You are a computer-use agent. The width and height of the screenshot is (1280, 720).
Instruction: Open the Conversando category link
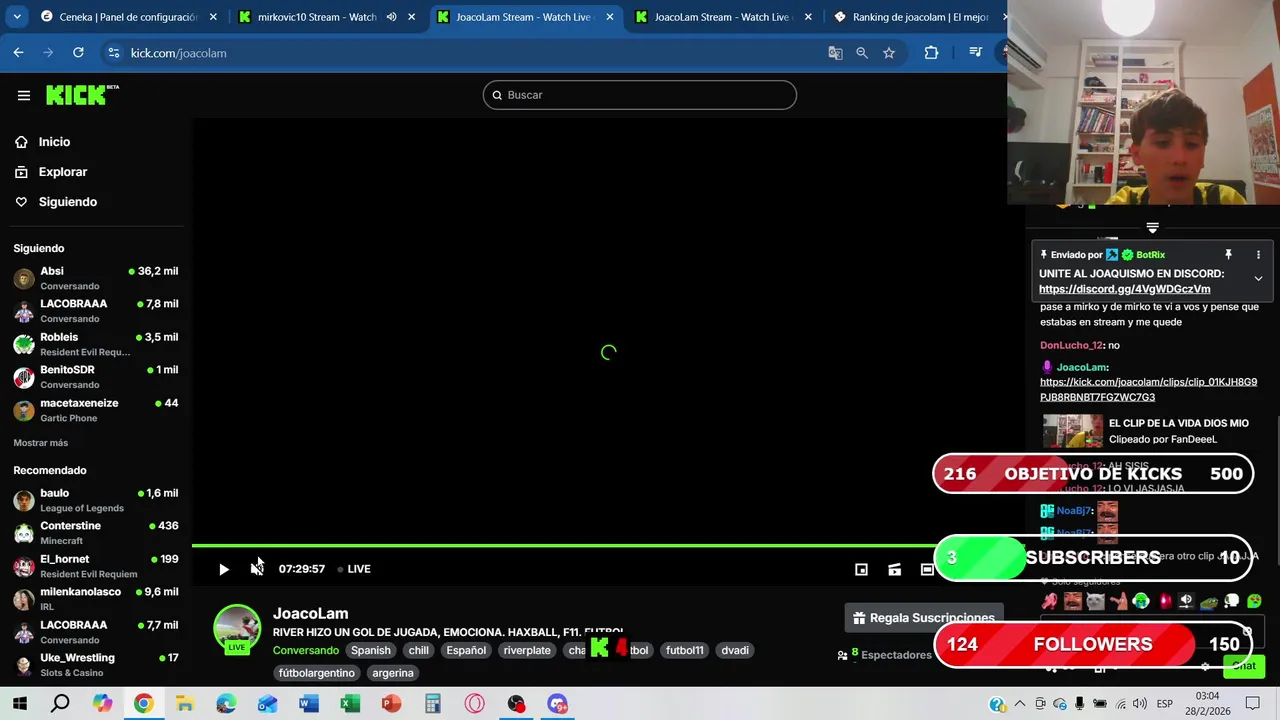pyautogui.click(x=306, y=650)
